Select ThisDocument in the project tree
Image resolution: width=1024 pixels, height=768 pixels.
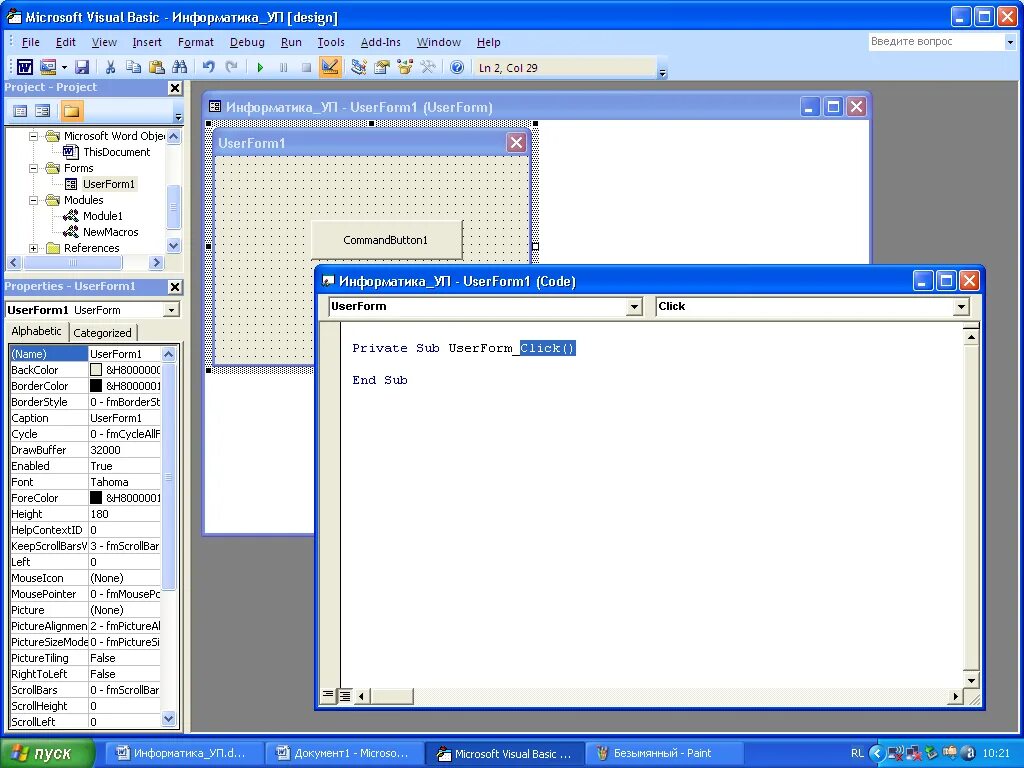(x=116, y=152)
